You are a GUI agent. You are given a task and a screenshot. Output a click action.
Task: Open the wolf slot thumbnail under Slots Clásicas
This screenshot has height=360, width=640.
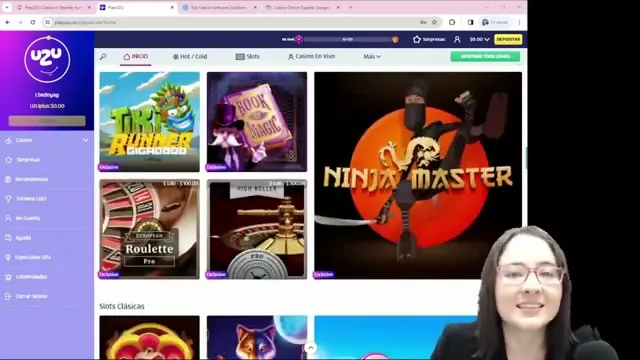click(257, 337)
